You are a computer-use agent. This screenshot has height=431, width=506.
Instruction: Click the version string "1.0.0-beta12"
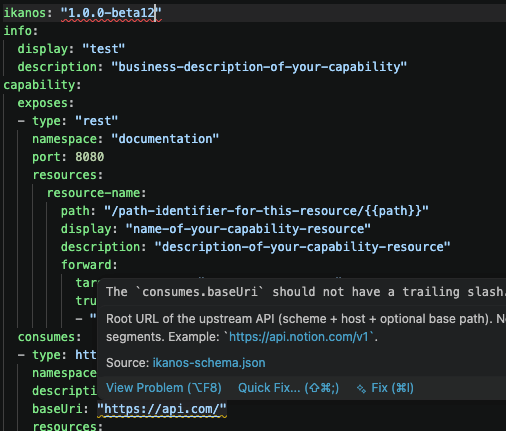(111, 13)
